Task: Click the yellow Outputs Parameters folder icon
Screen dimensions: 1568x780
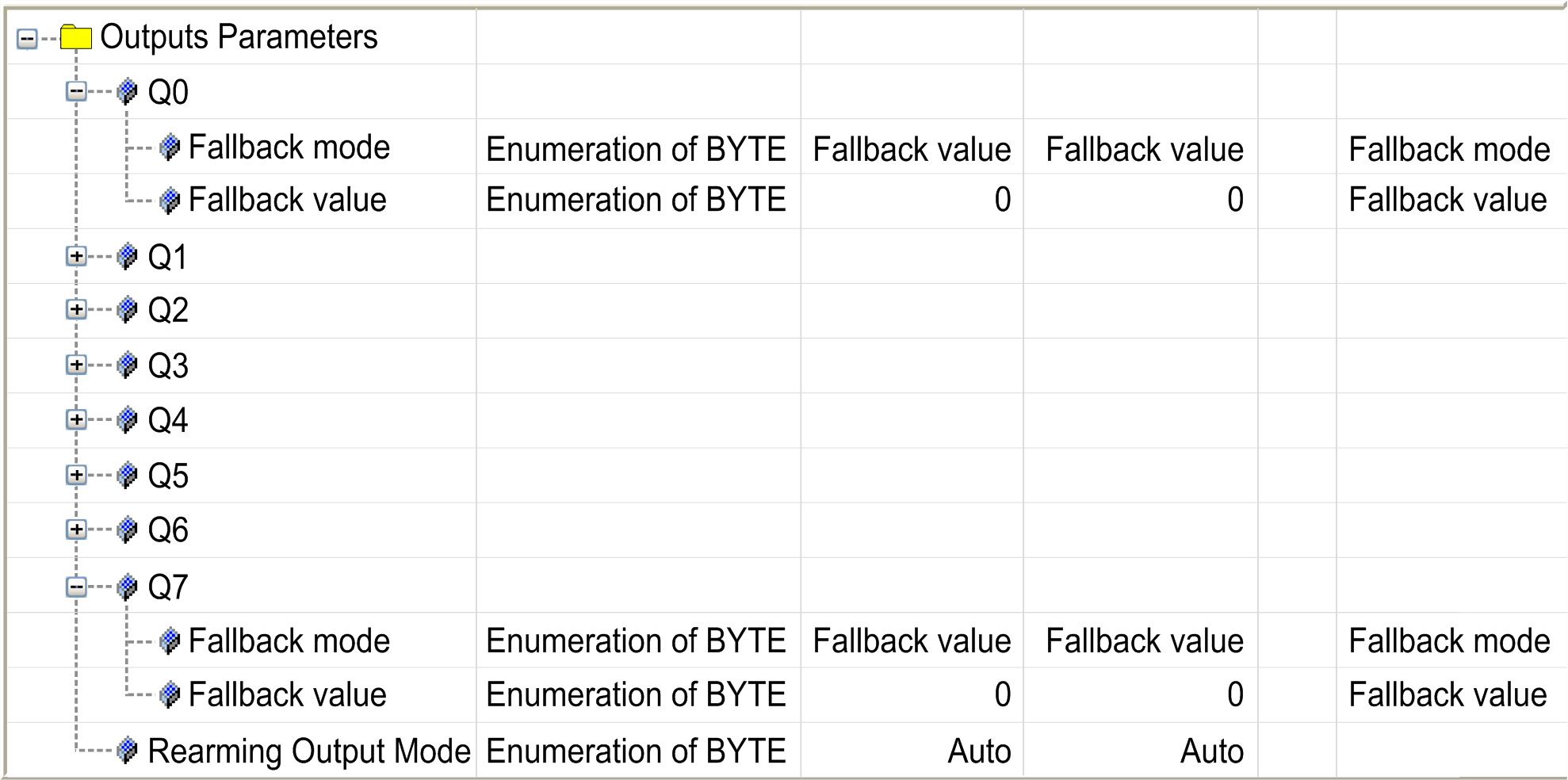Action: tap(76, 37)
